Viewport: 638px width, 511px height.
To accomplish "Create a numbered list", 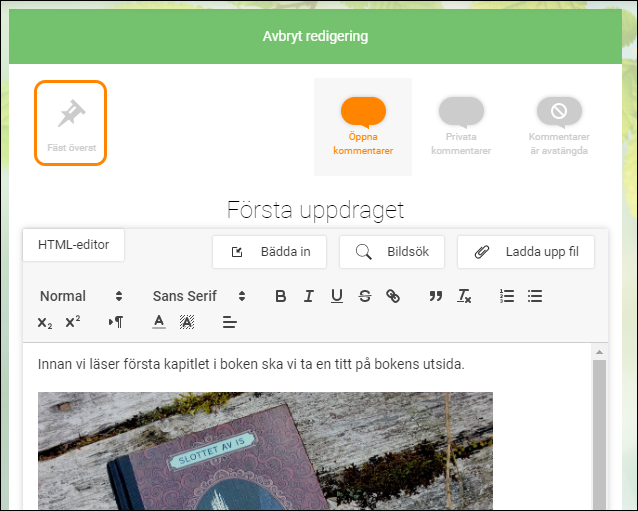I will click(x=507, y=296).
